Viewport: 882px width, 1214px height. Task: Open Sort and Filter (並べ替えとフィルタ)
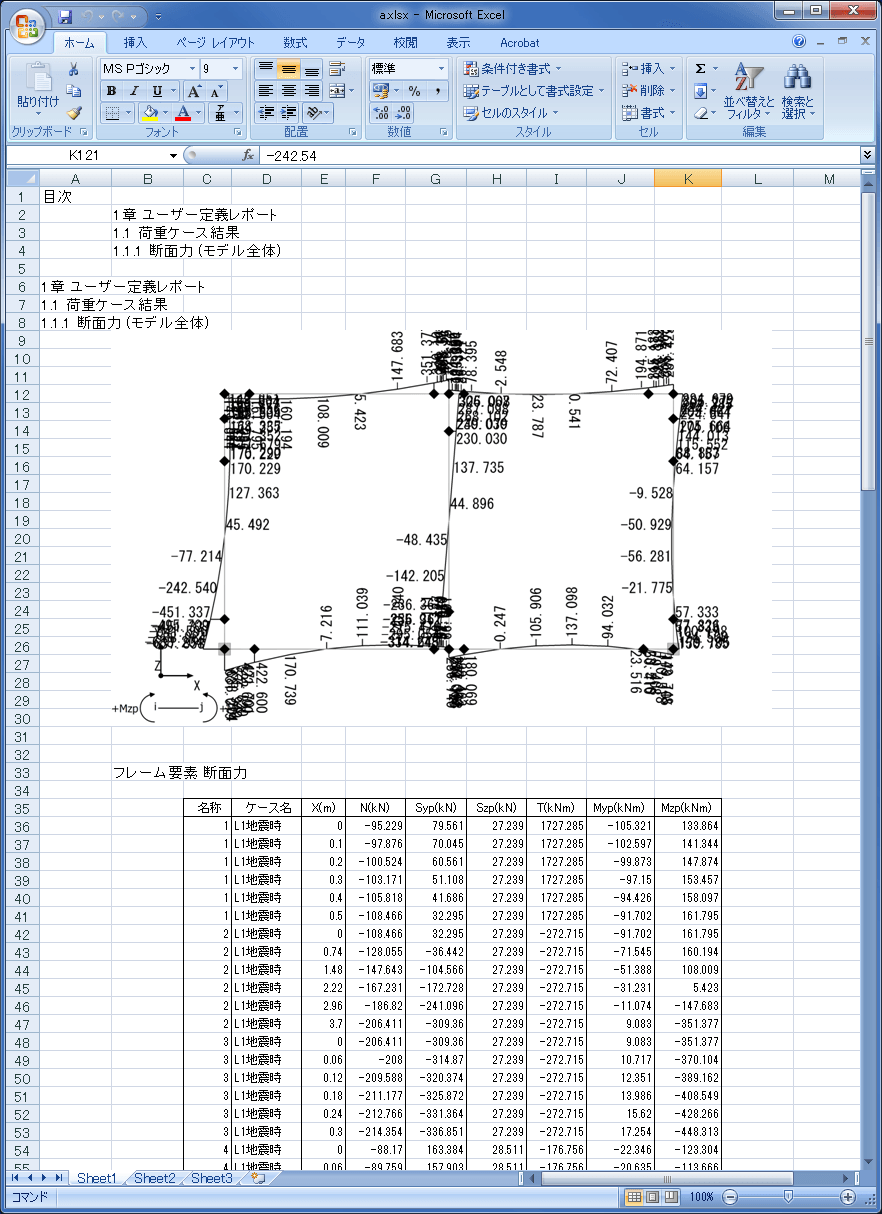coord(749,91)
